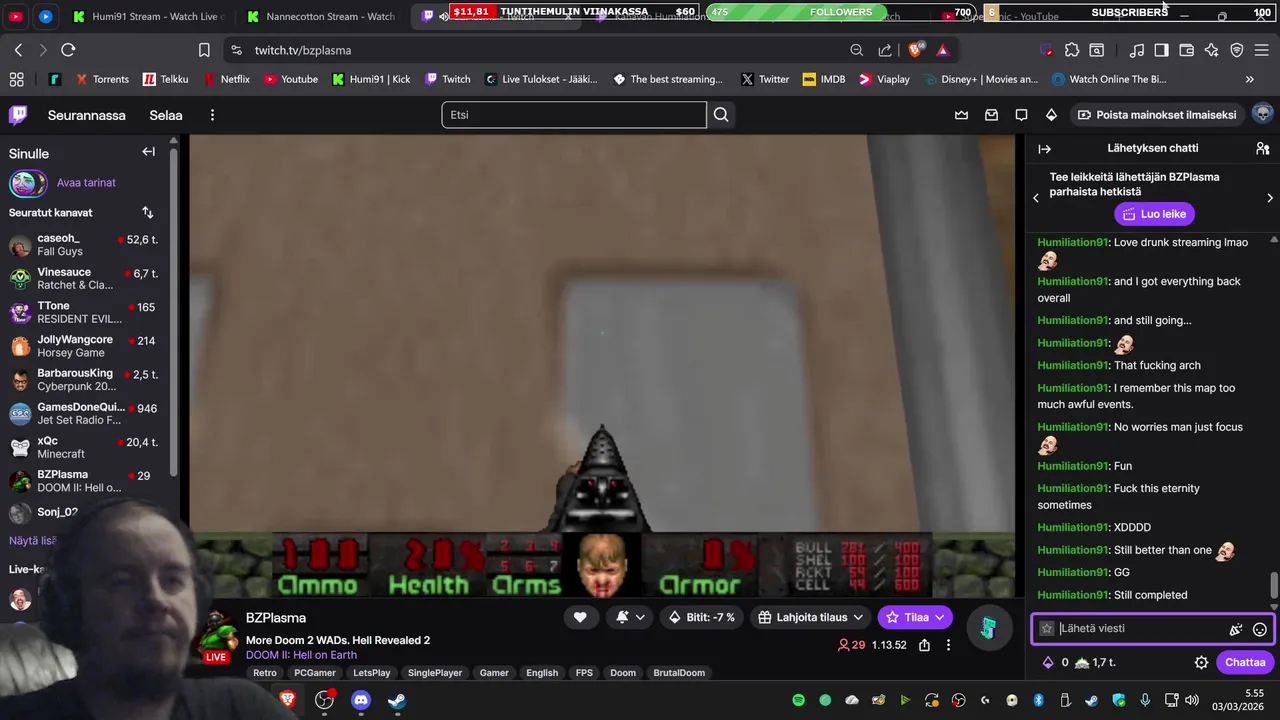This screenshot has width=1280, height=720.
Task: Open Bitit -7 % bits menu
Action: [x=701, y=618]
